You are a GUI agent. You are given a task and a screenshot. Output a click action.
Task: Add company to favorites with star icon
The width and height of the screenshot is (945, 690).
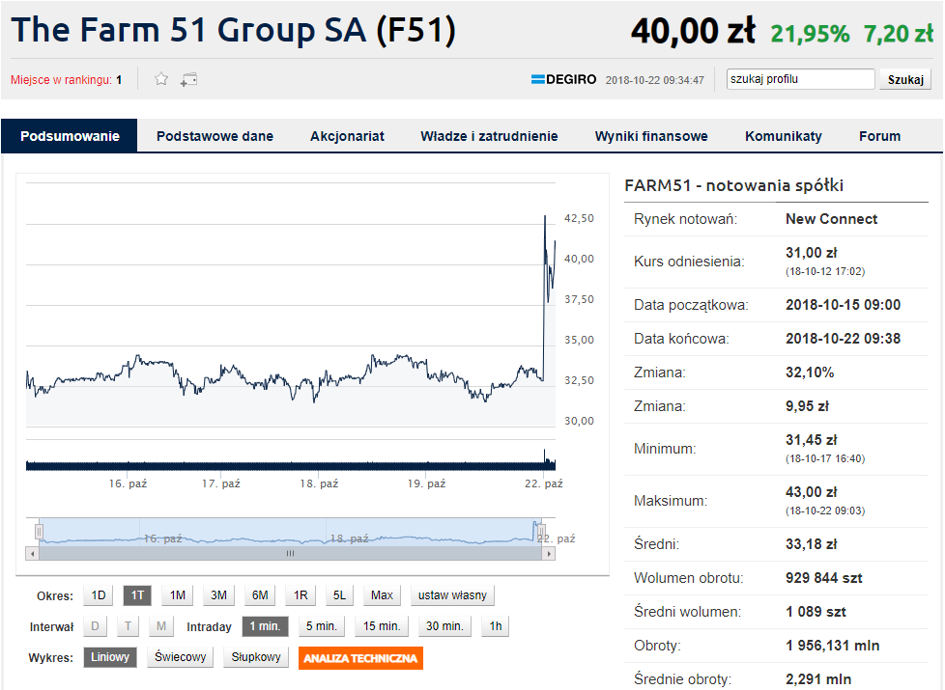coord(161,79)
